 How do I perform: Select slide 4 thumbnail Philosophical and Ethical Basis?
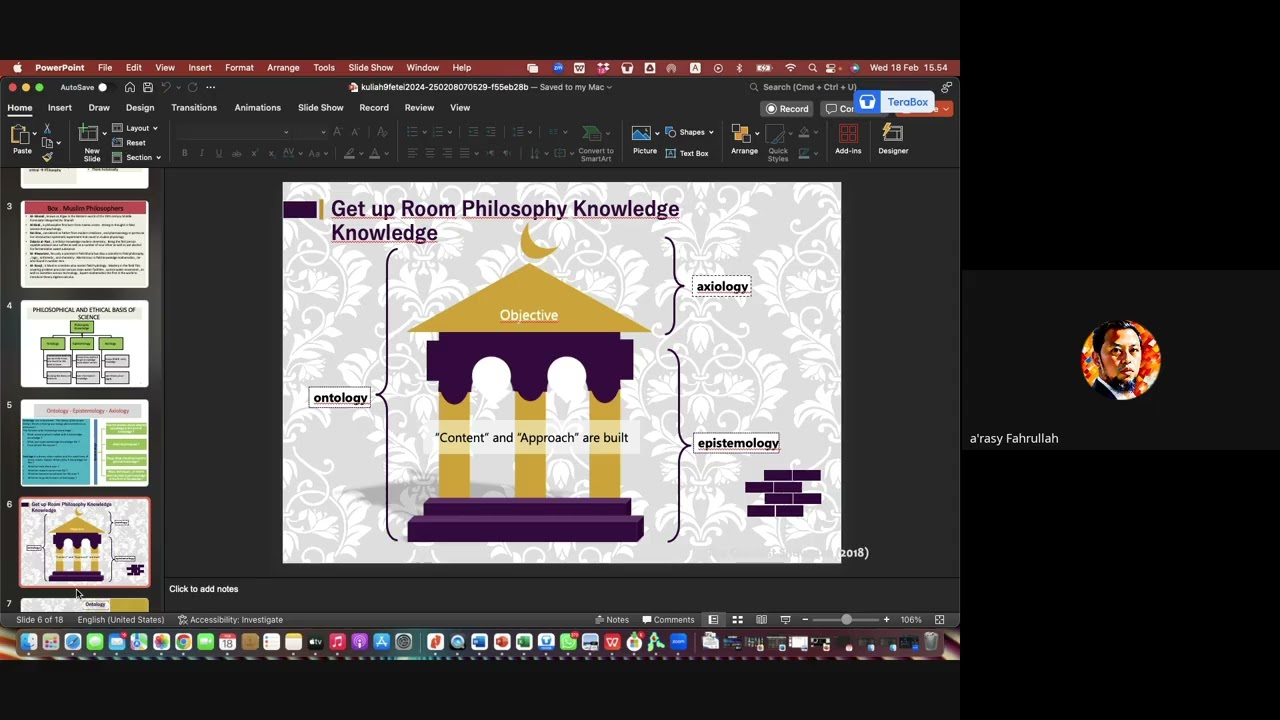85,344
